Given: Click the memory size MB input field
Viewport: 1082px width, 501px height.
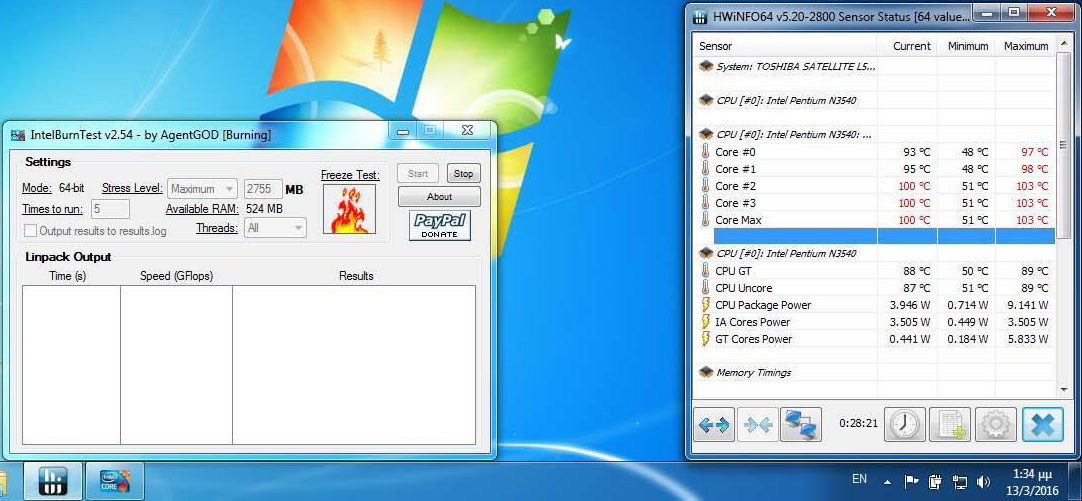Looking at the screenshot, I should pyautogui.click(x=263, y=189).
